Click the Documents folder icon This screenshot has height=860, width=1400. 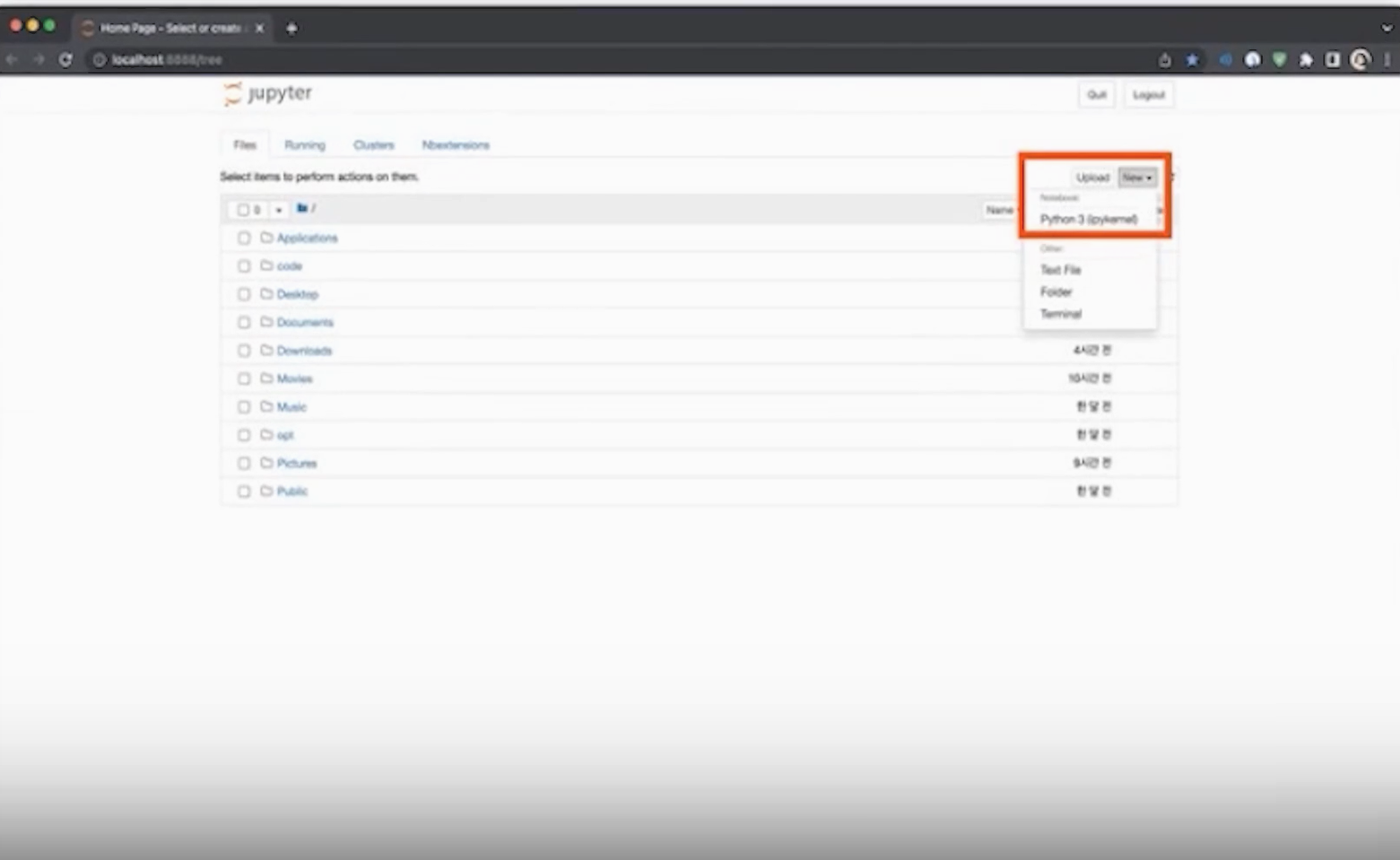(266, 322)
